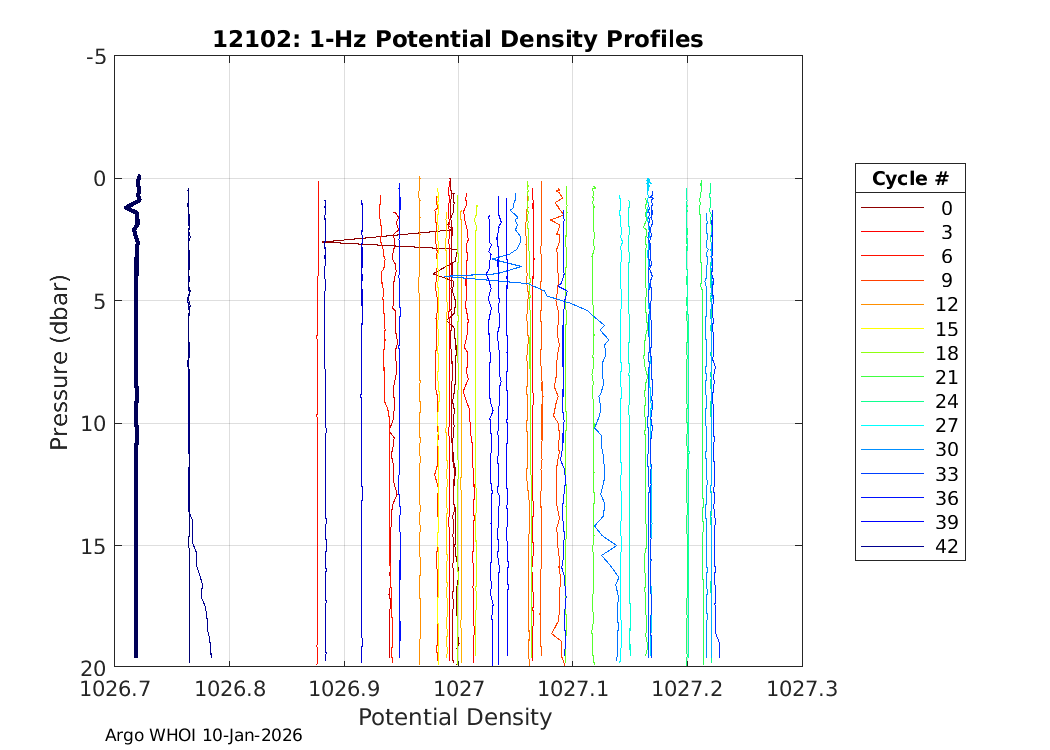This screenshot has height=750, width=1050.
Task: Click the x-axis tick label 1027
Action: pyautogui.click(x=458, y=688)
